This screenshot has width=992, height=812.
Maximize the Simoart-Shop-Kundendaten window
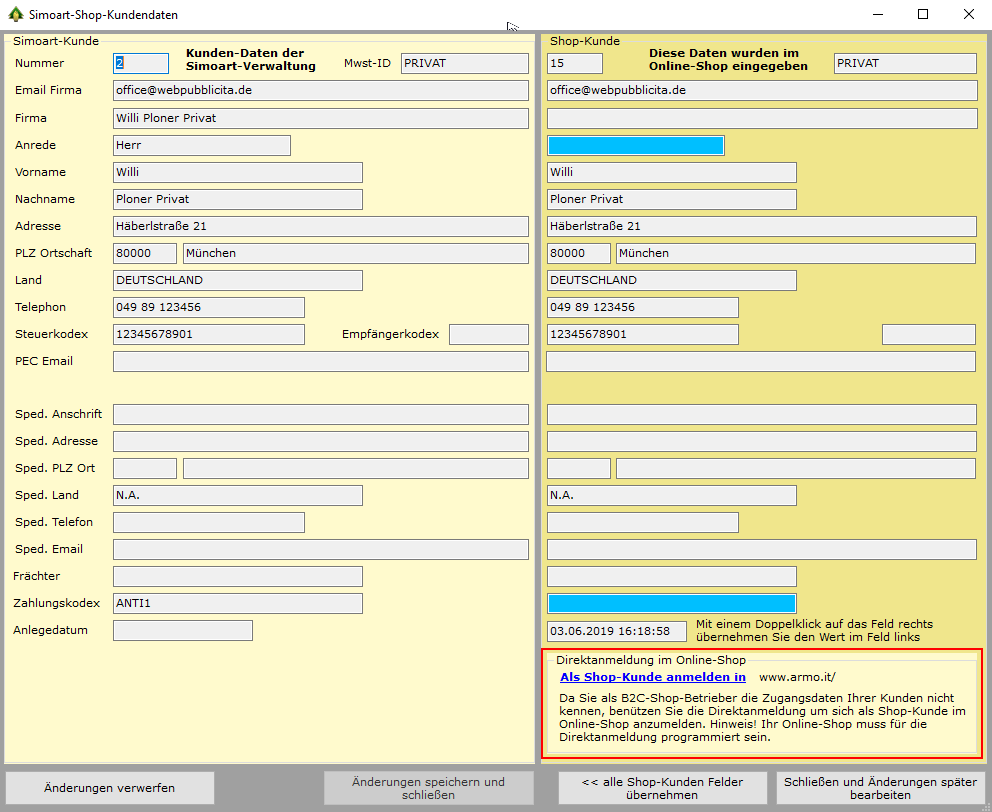(922, 15)
